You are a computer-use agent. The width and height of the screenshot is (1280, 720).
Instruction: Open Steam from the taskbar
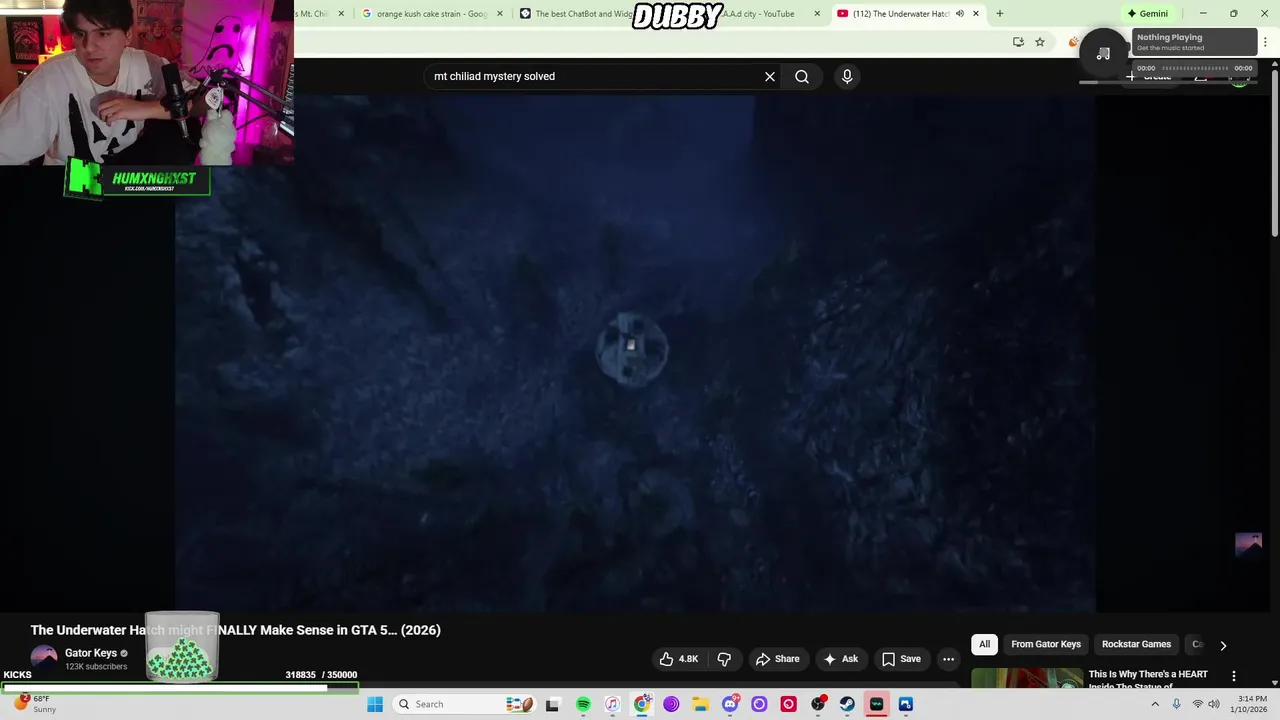tap(847, 704)
